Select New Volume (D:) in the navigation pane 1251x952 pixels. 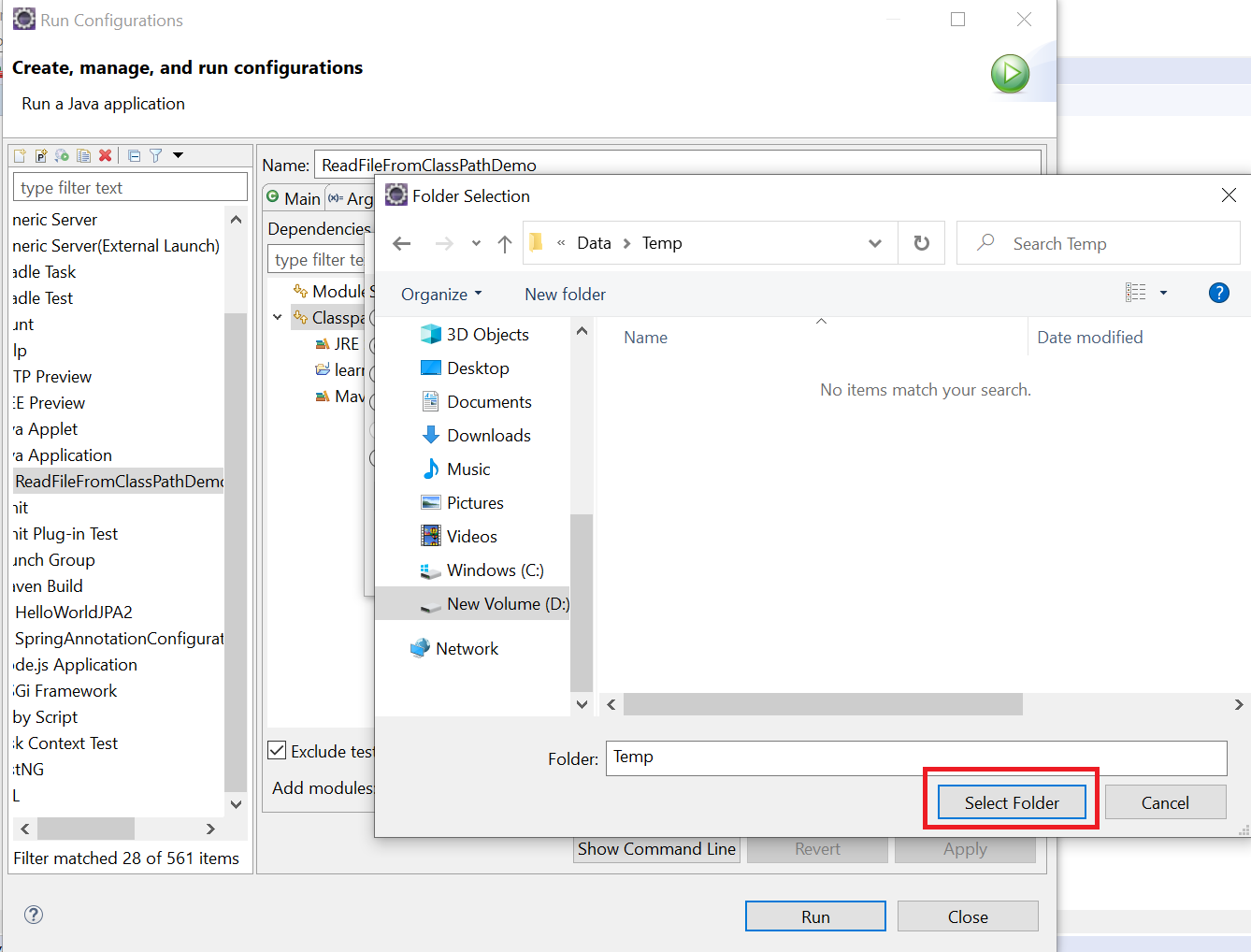(507, 604)
